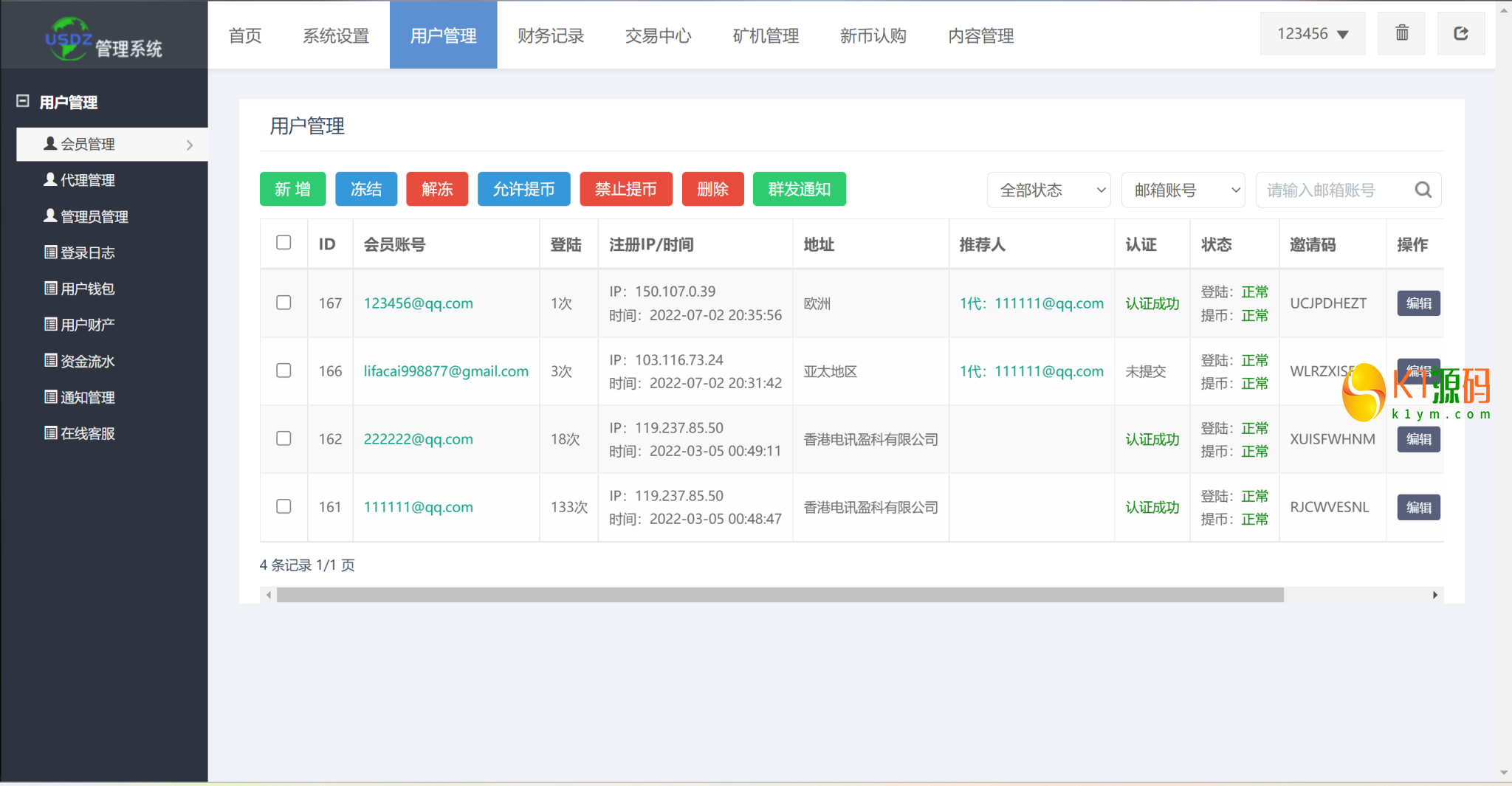This screenshot has height=786, width=1512.
Task: Click the 禁止提币 button
Action: point(625,190)
